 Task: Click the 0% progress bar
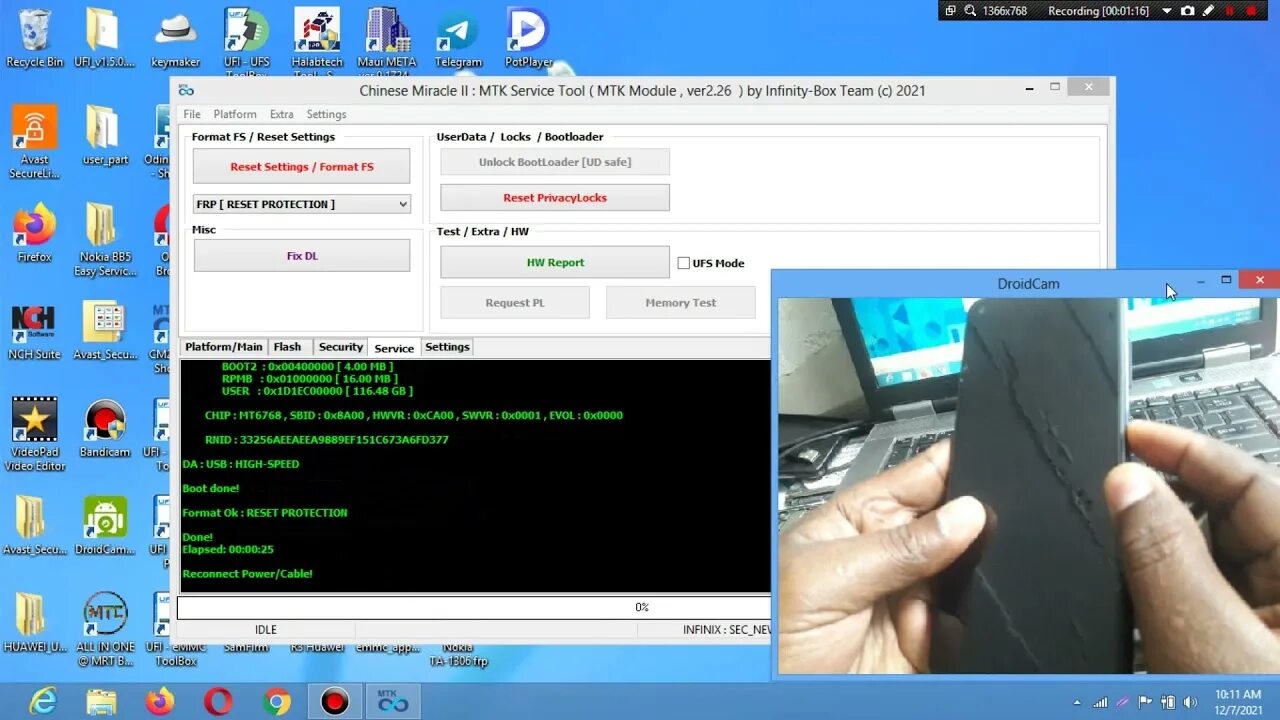[474, 607]
